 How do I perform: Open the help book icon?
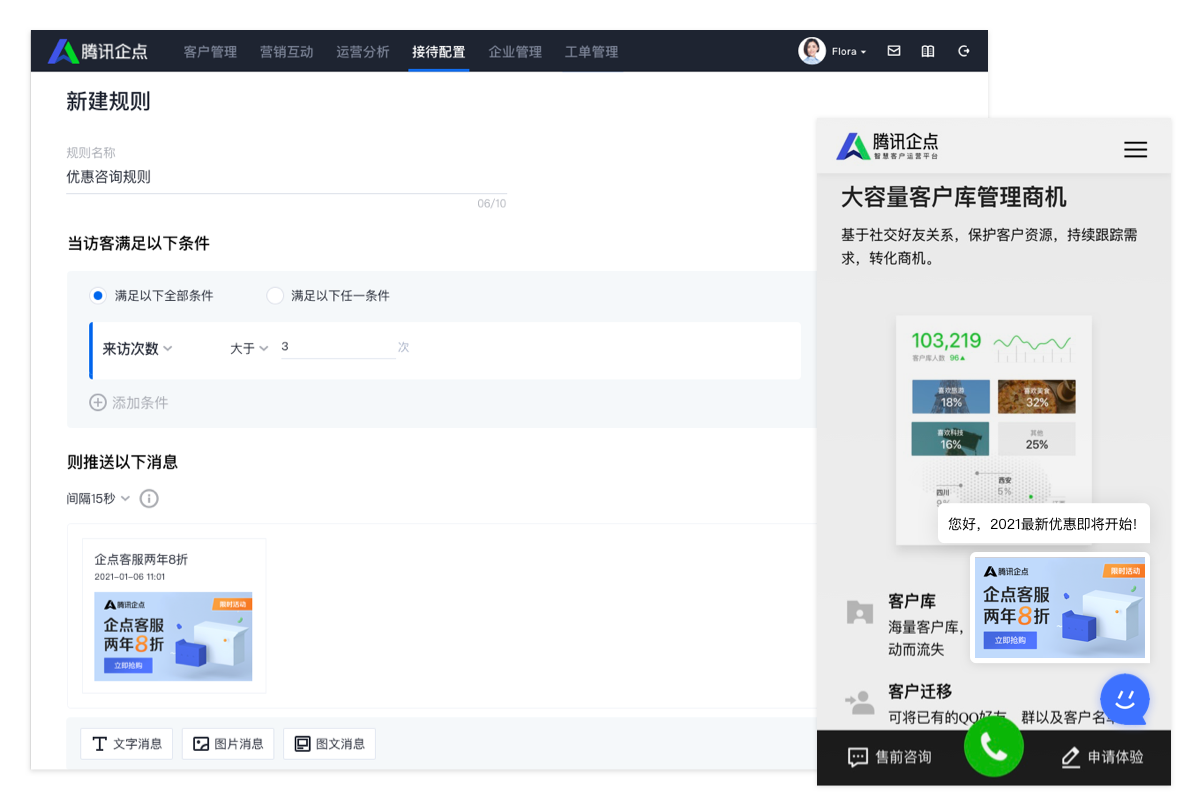[x=928, y=51]
